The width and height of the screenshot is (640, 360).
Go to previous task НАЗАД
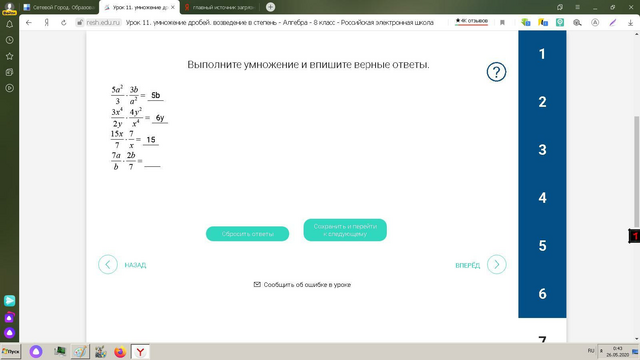(x=135, y=265)
